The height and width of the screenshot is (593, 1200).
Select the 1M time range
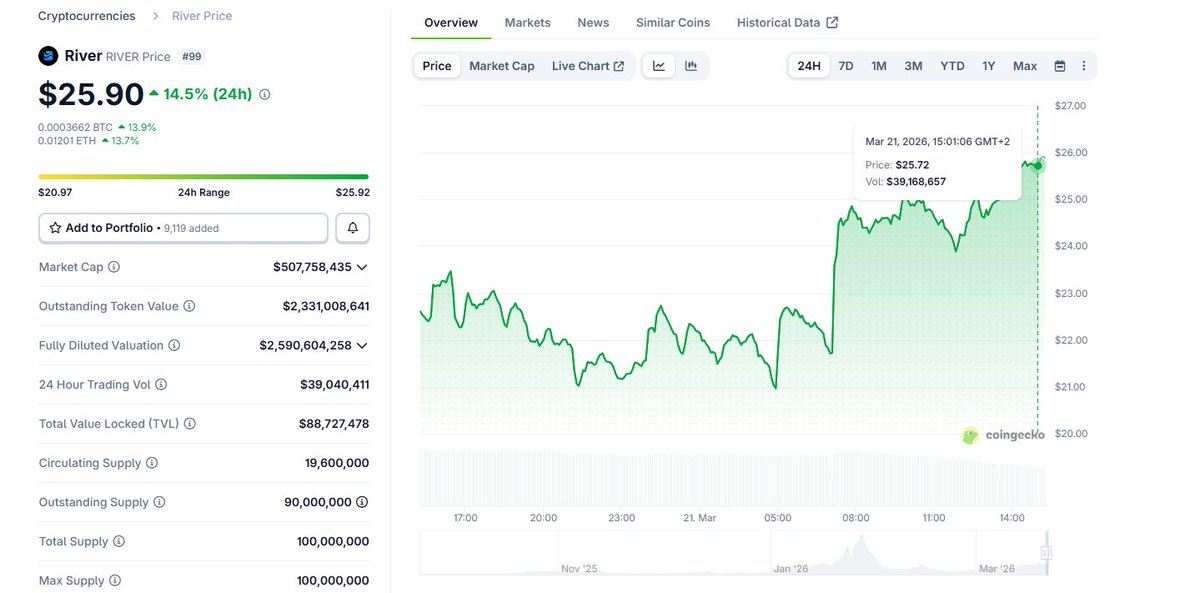(879, 66)
